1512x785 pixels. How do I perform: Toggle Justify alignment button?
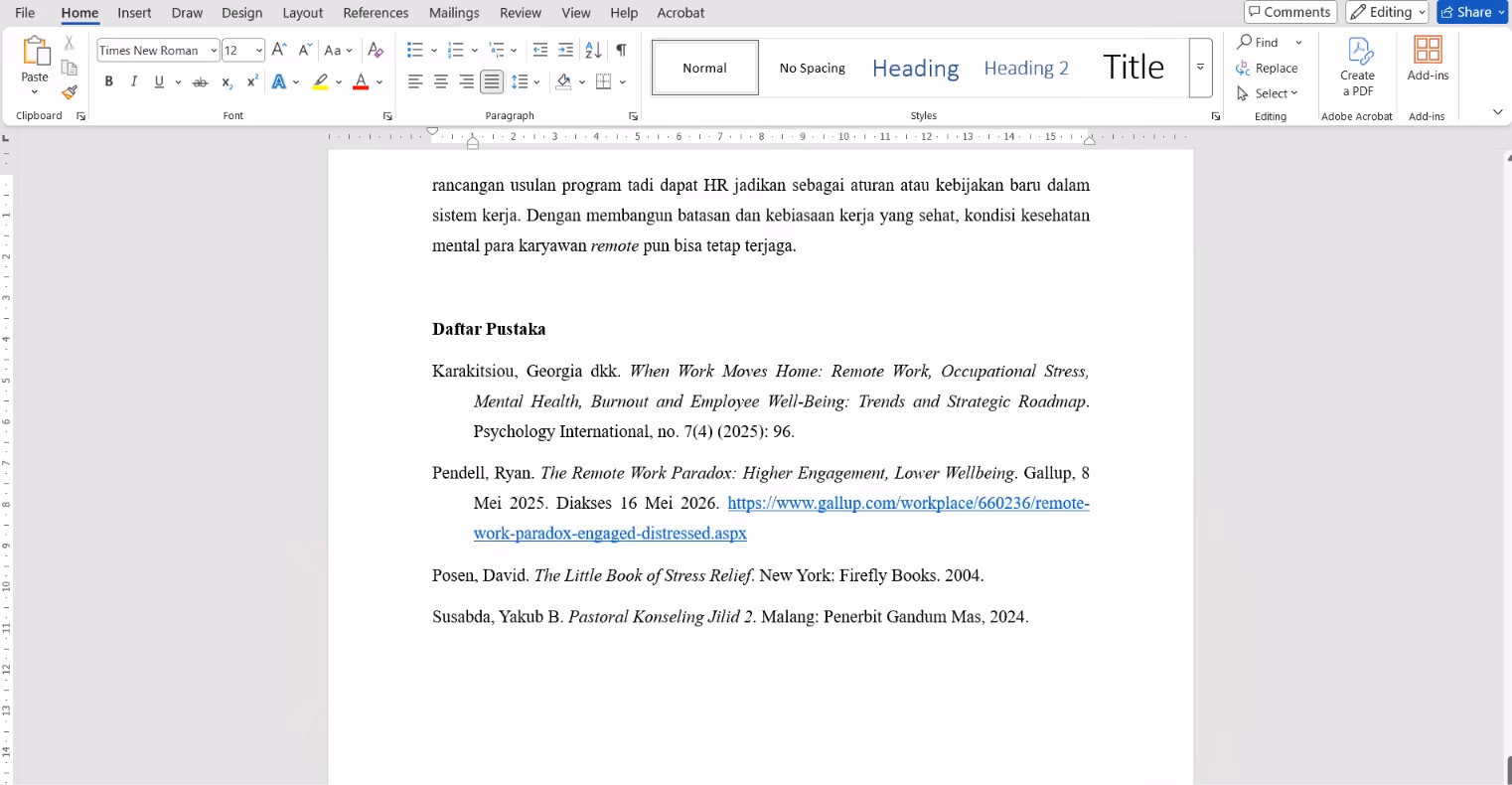coord(492,81)
